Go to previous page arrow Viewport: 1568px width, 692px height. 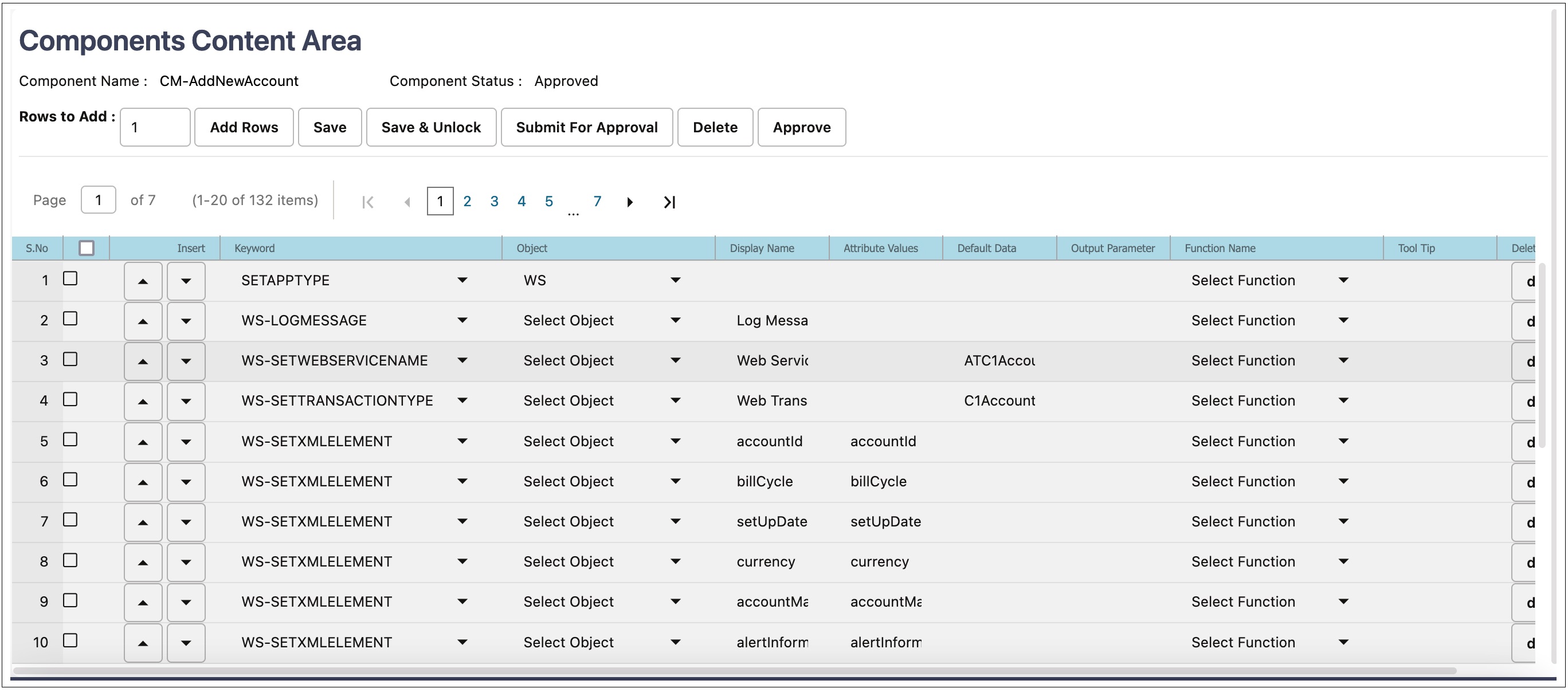click(x=407, y=202)
